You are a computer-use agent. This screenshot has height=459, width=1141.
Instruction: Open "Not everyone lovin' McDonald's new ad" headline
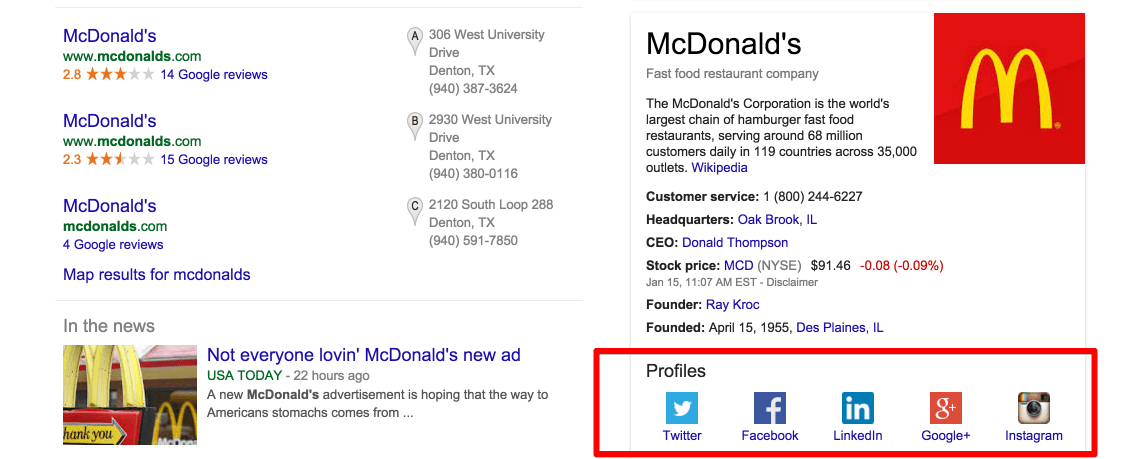[x=363, y=355]
